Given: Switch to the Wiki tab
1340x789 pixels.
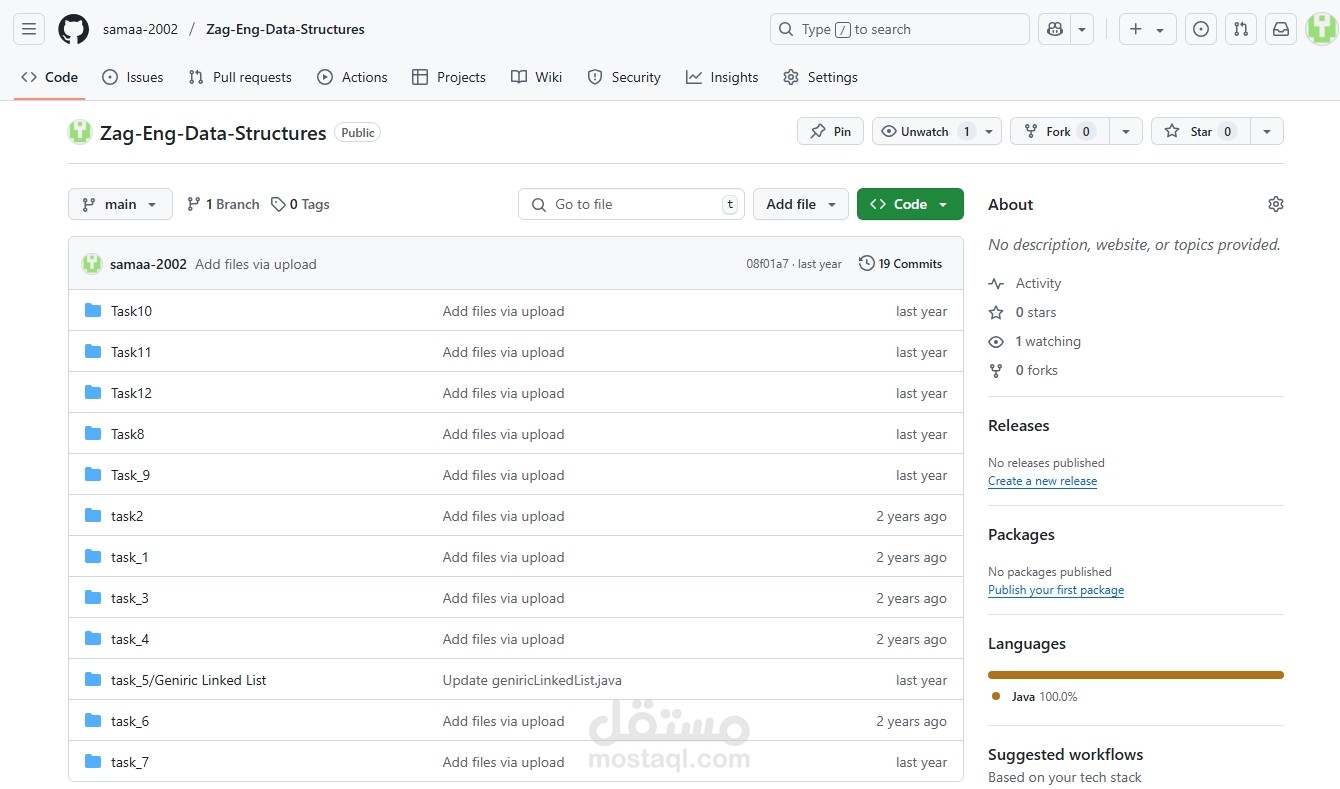Looking at the screenshot, I should pos(536,77).
